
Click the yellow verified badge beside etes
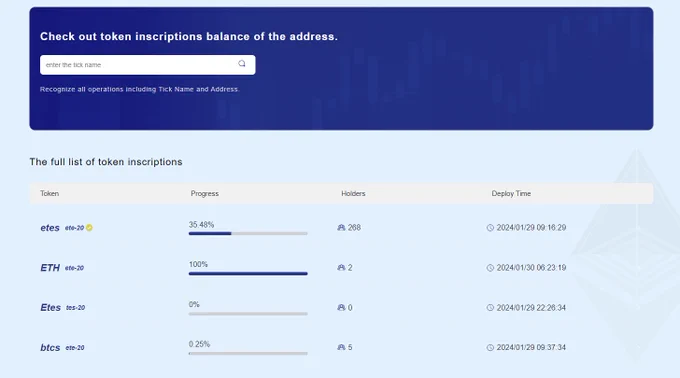click(x=89, y=228)
